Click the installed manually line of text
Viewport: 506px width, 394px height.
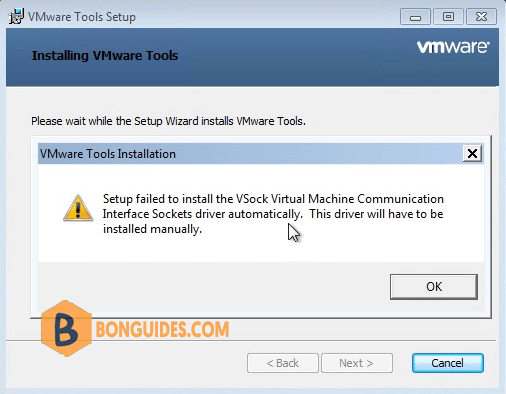click(x=152, y=229)
